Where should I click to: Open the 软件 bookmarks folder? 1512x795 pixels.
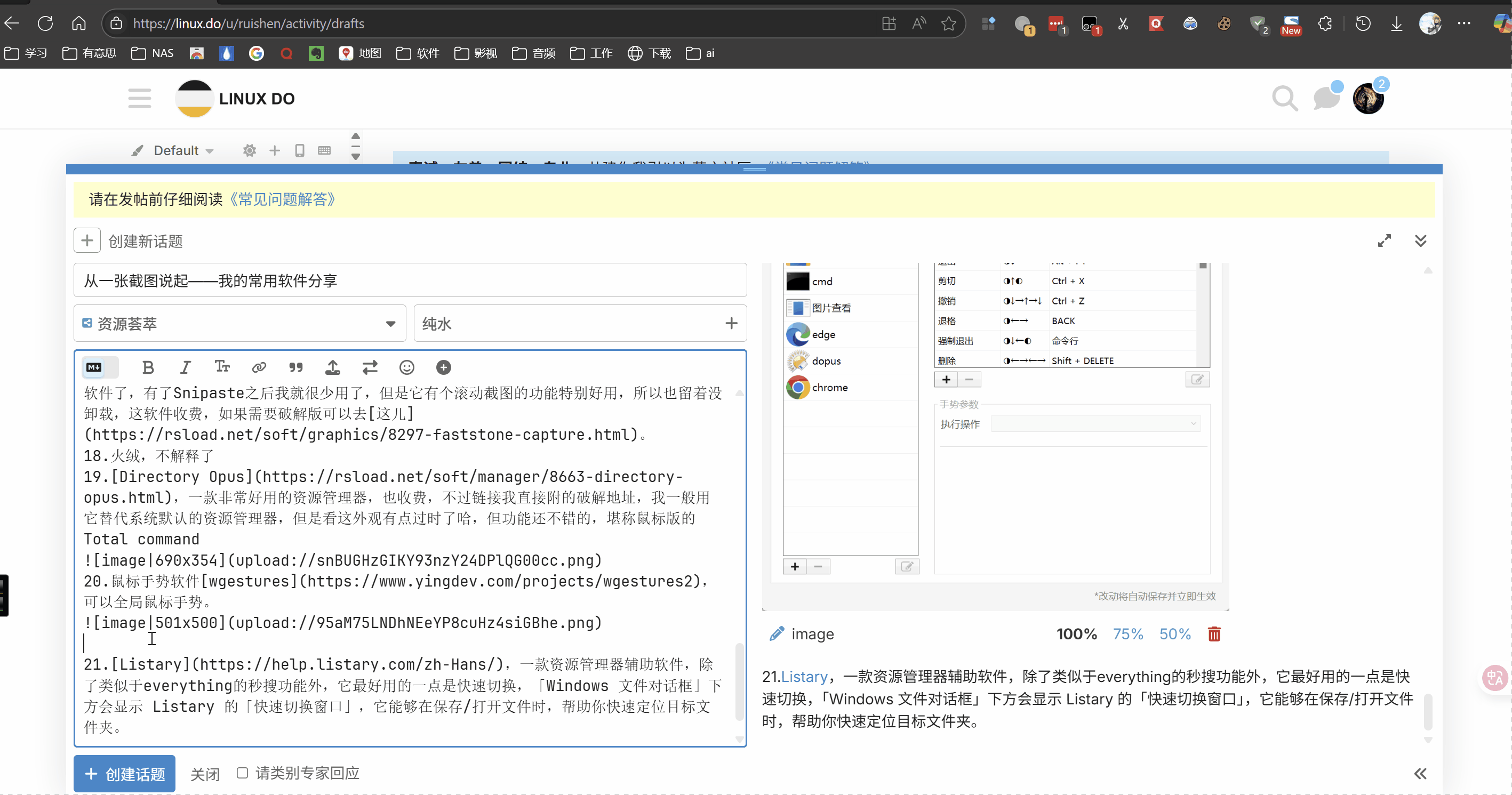click(x=417, y=53)
